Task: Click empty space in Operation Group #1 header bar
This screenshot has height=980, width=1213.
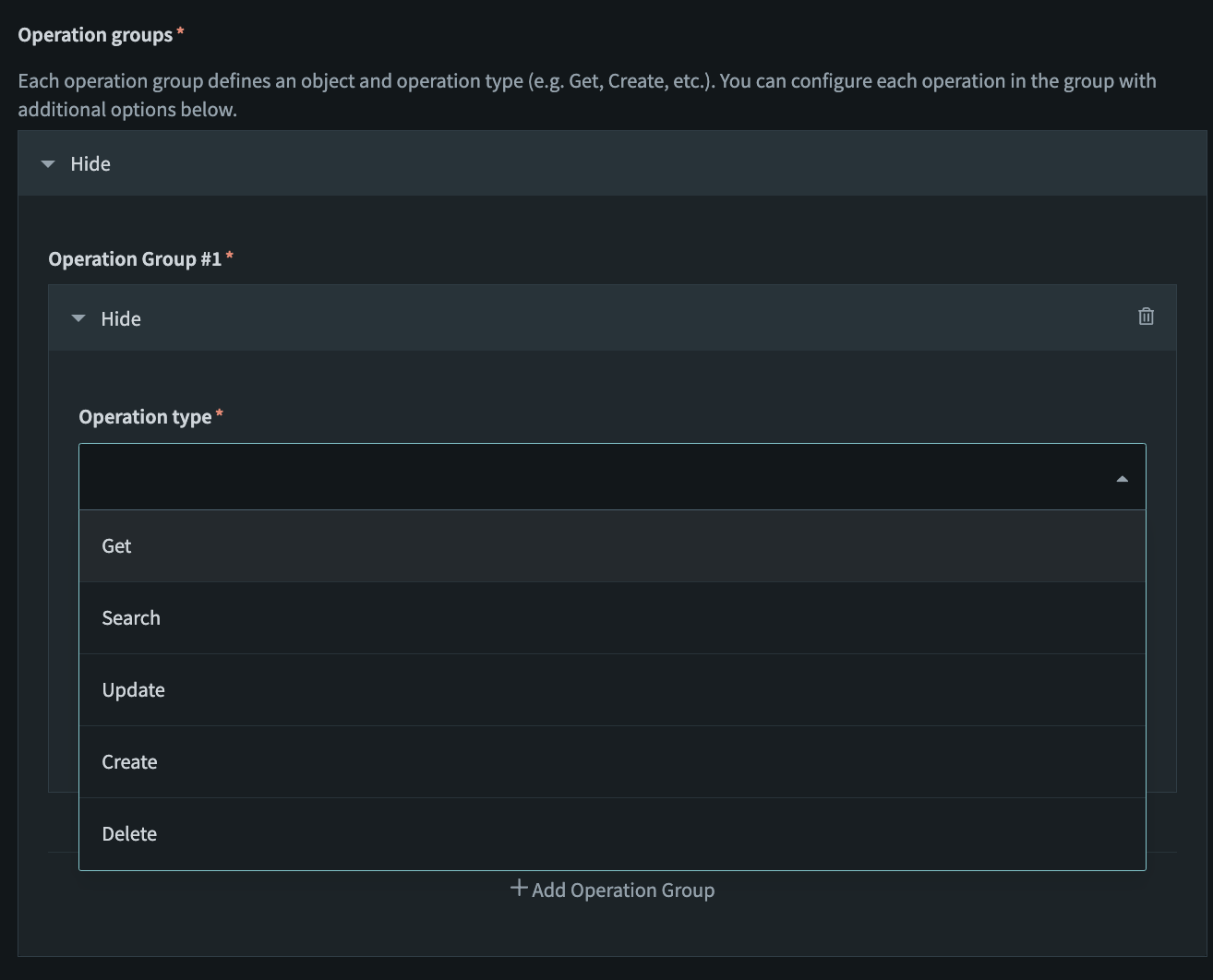Action: tap(628, 318)
